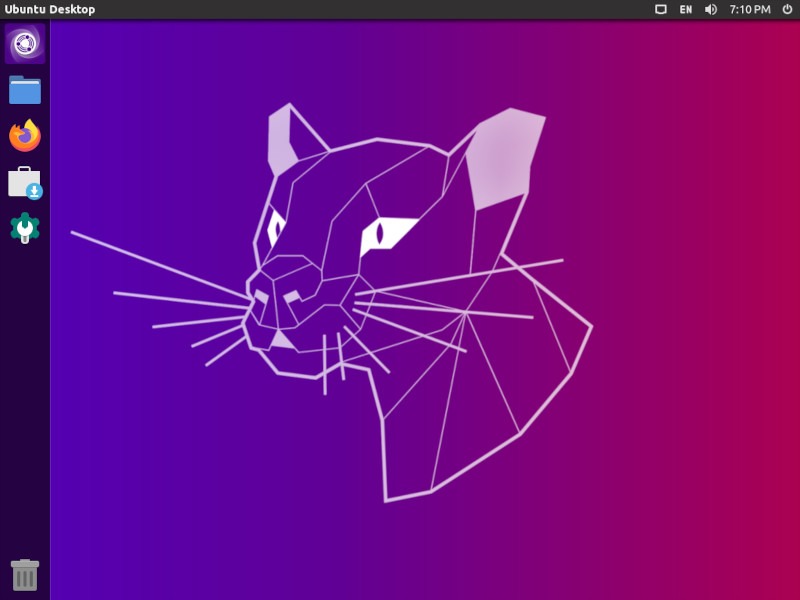Open the Files file manager
Image resolution: width=800 pixels, height=600 pixels.
(x=22, y=90)
